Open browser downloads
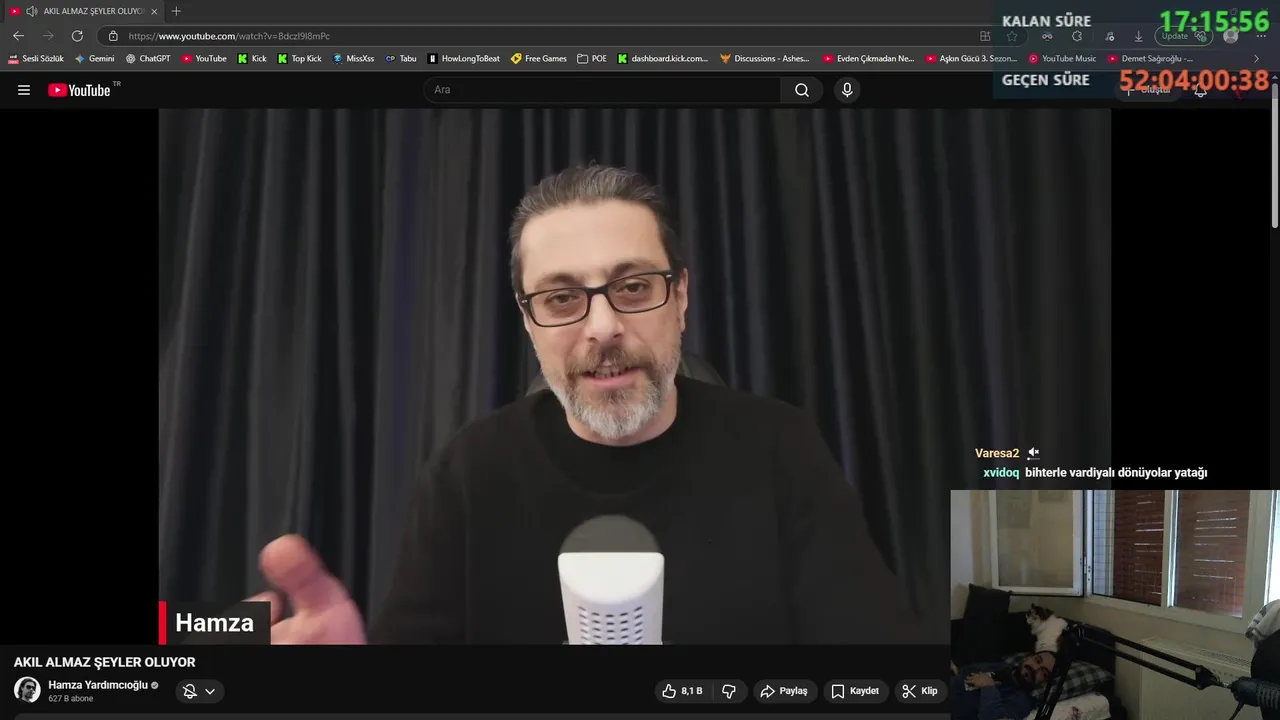The width and height of the screenshot is (1280, 720). pos(1138,36)
